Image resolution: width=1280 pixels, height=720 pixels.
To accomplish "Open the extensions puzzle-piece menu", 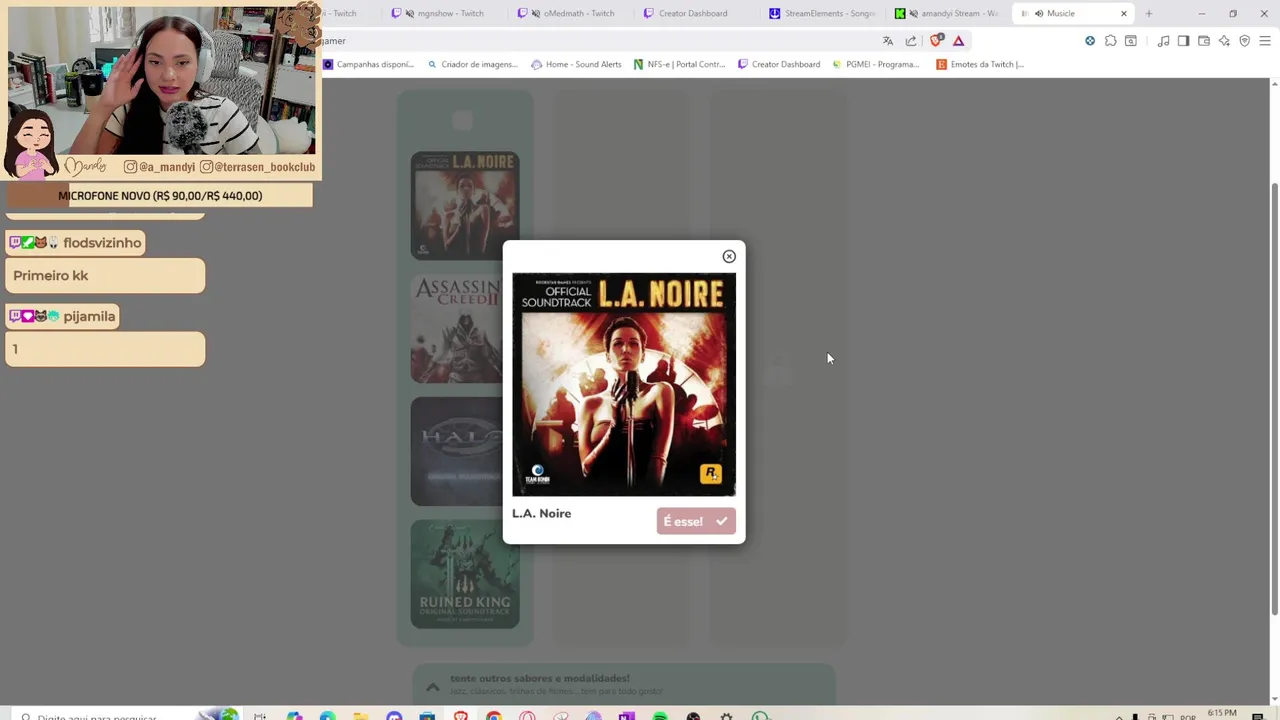I will coord(1110,41).
